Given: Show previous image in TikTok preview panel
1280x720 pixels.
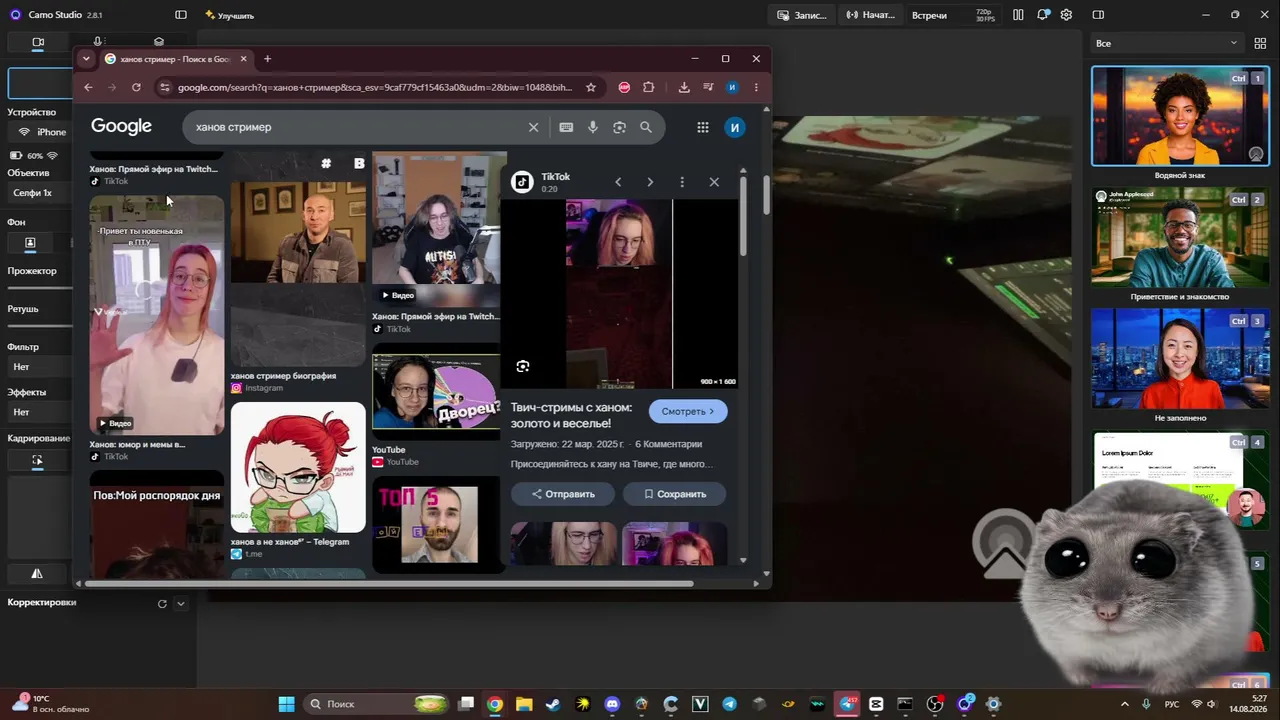Looking at the screenshot, I should [618, 182].
